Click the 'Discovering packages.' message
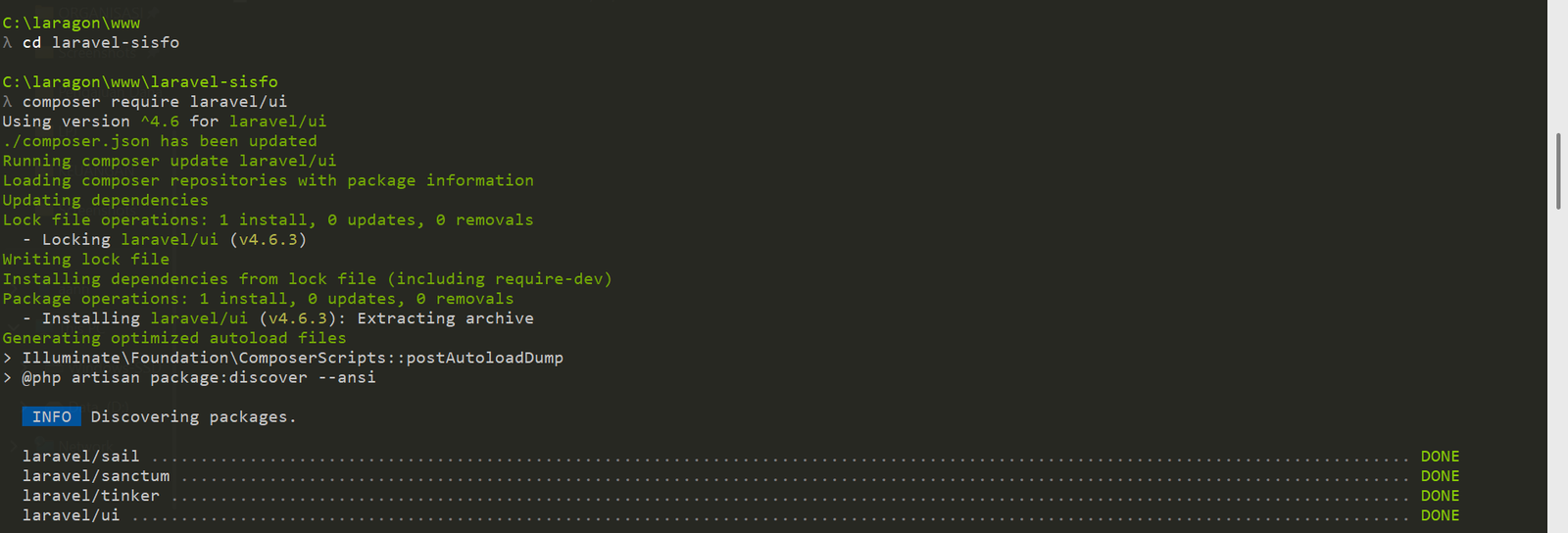The image size is (1568, 533). point(193,417)
